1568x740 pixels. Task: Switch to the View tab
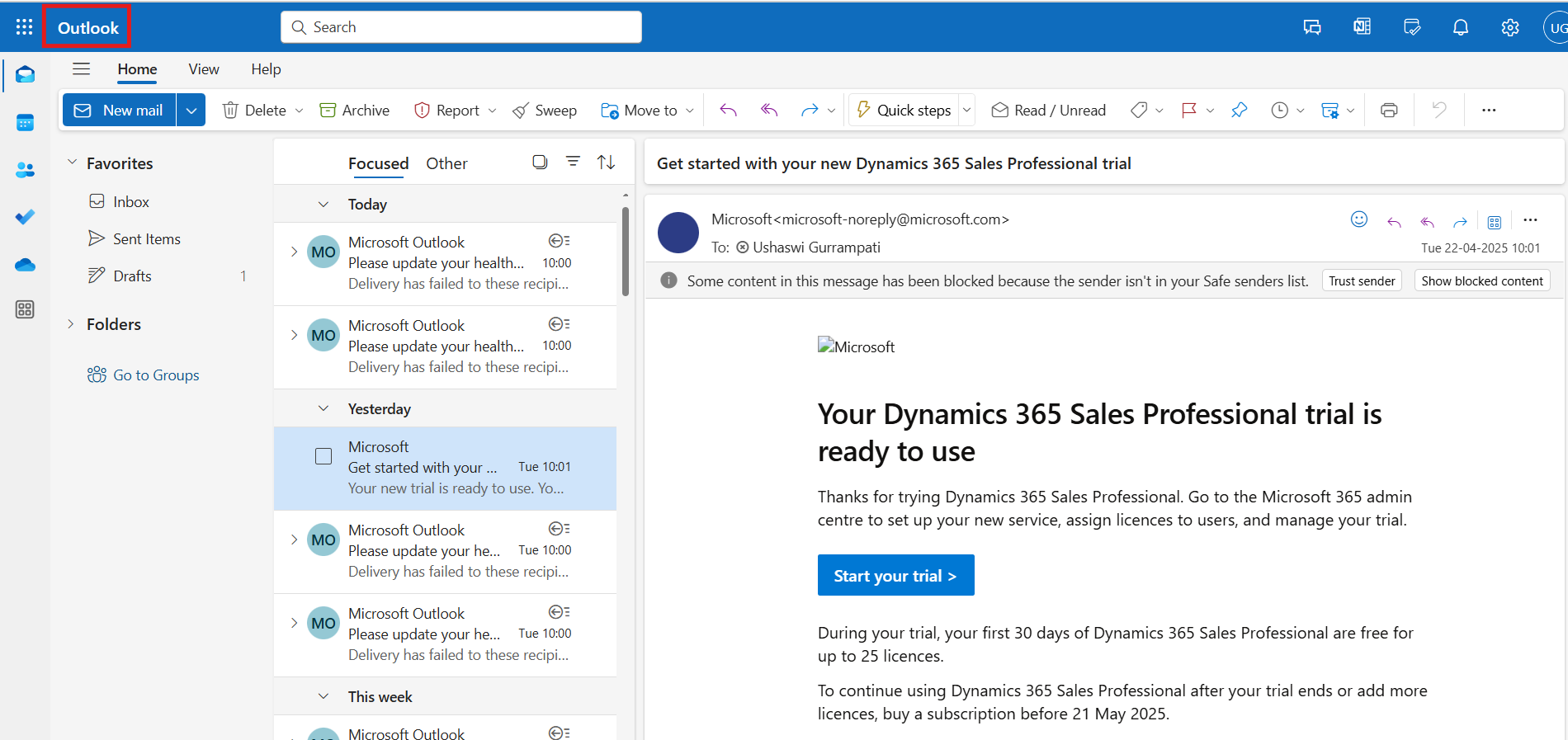(203, 69)
